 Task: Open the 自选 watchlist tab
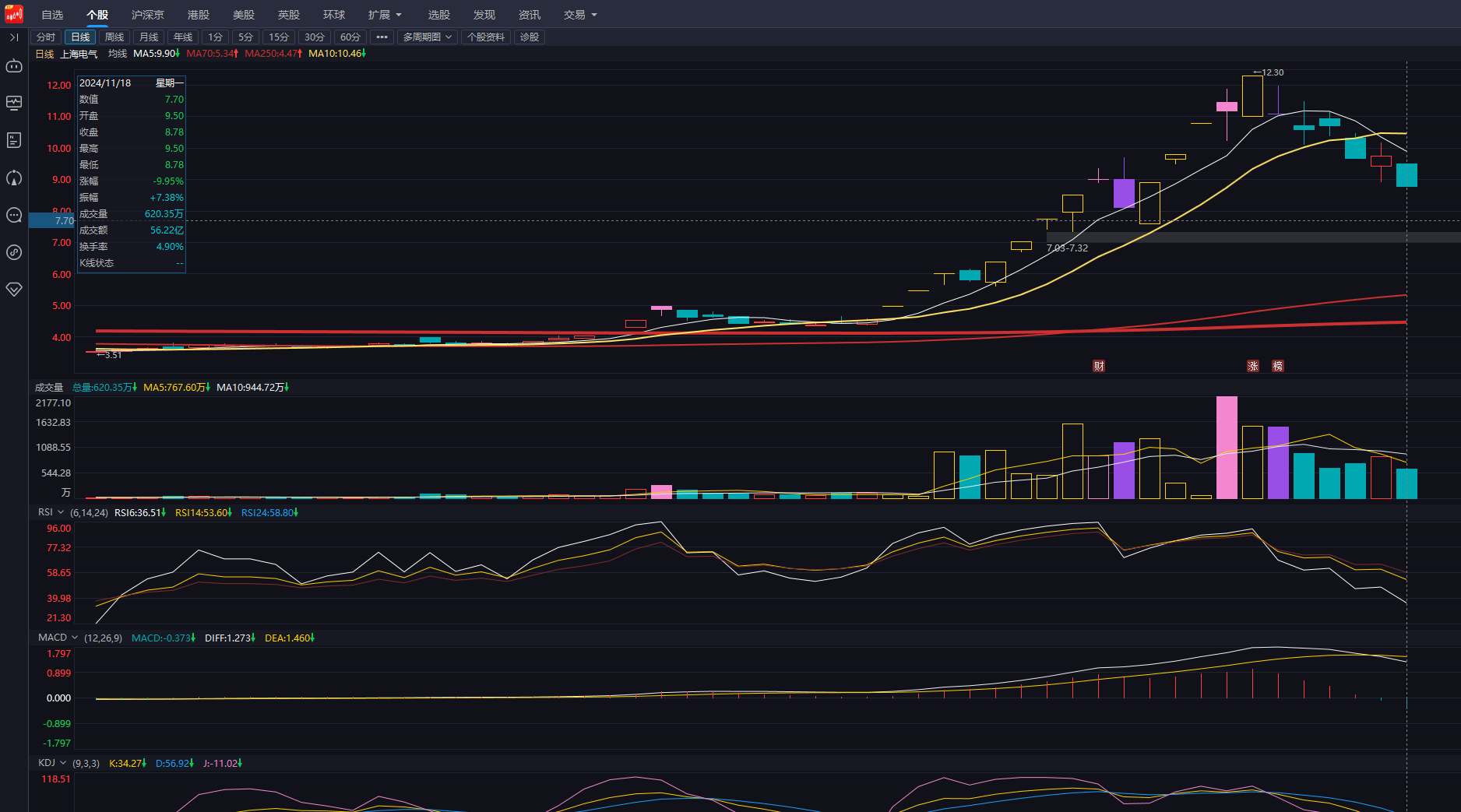tap(52, 15)
